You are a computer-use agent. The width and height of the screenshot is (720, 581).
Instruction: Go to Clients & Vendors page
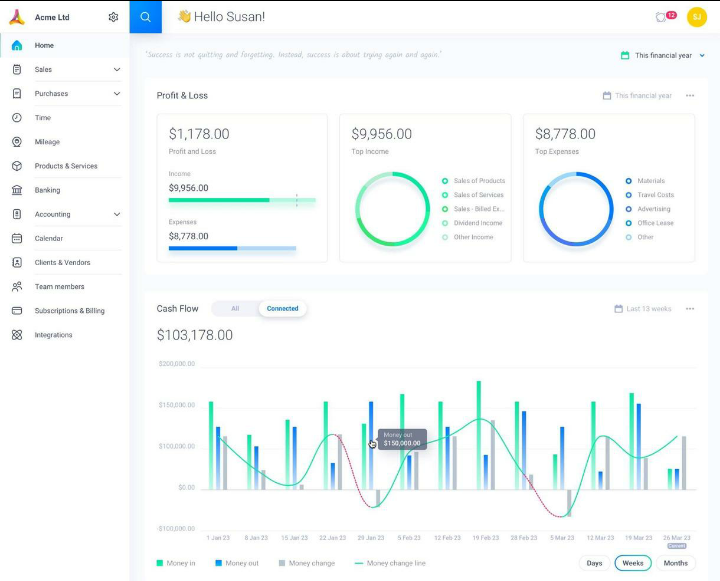point(64,263)
